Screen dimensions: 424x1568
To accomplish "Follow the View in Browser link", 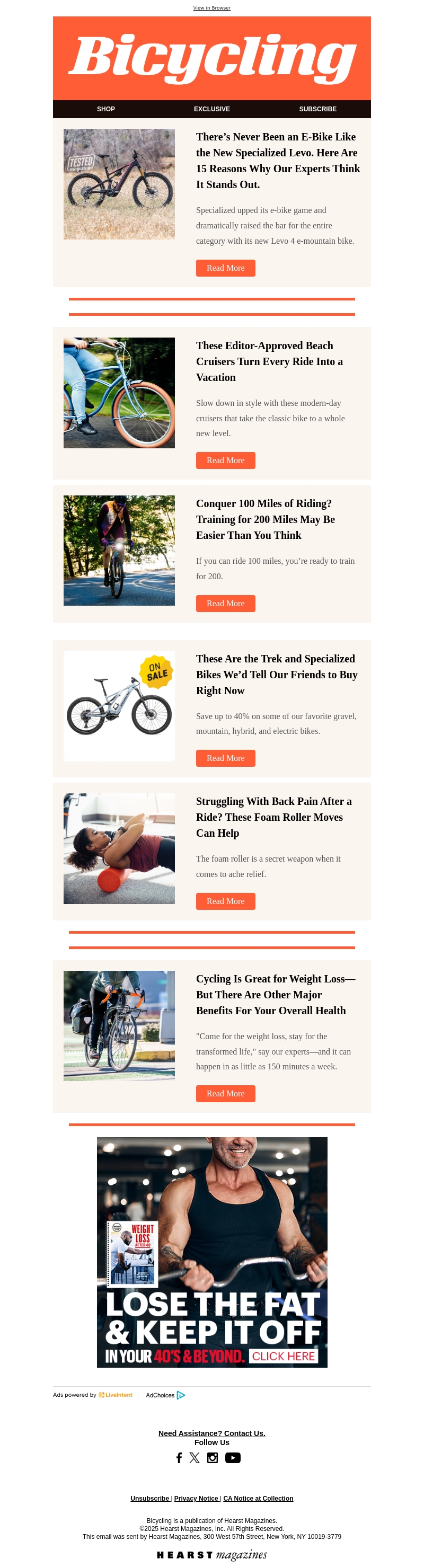I will 212,8.
